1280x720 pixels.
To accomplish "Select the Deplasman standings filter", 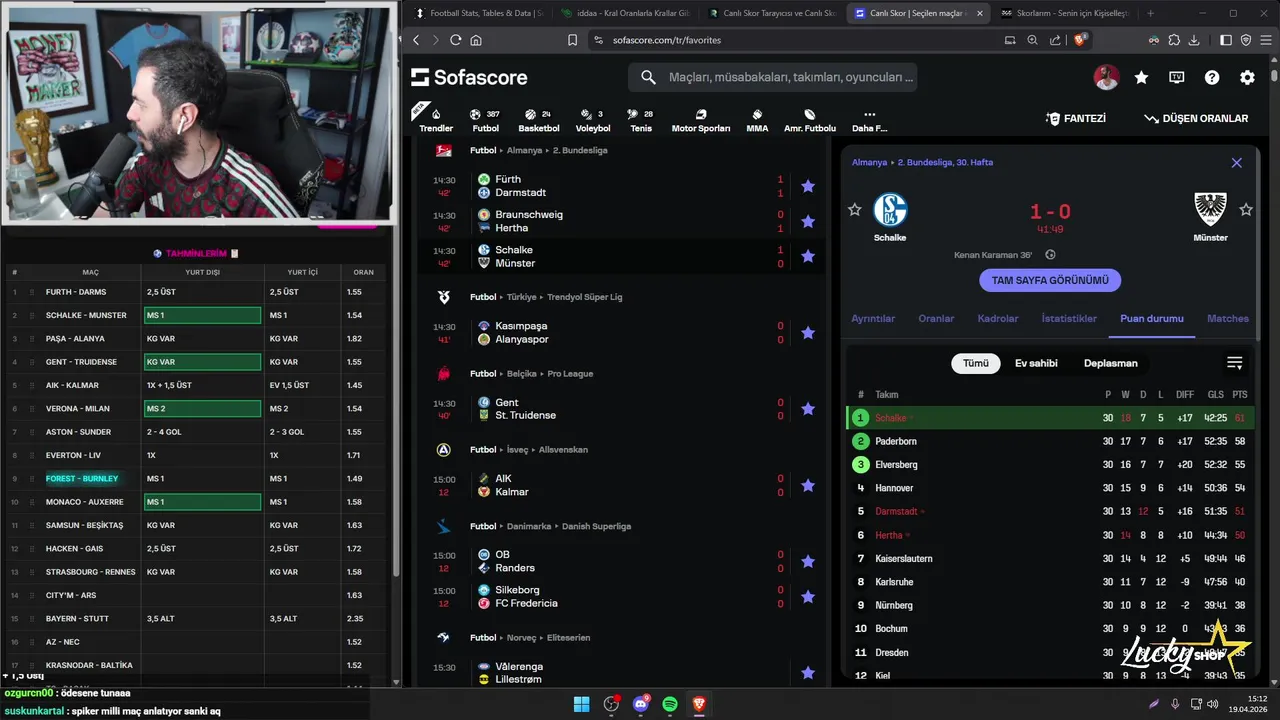I will click(x=1111, y=363).
